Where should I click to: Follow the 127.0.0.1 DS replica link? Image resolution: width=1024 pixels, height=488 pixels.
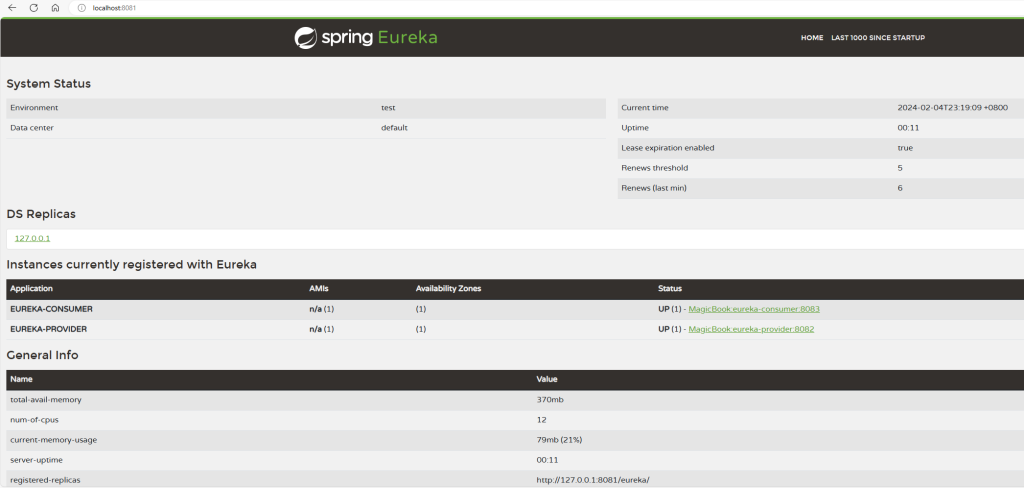tap(32, 238)
